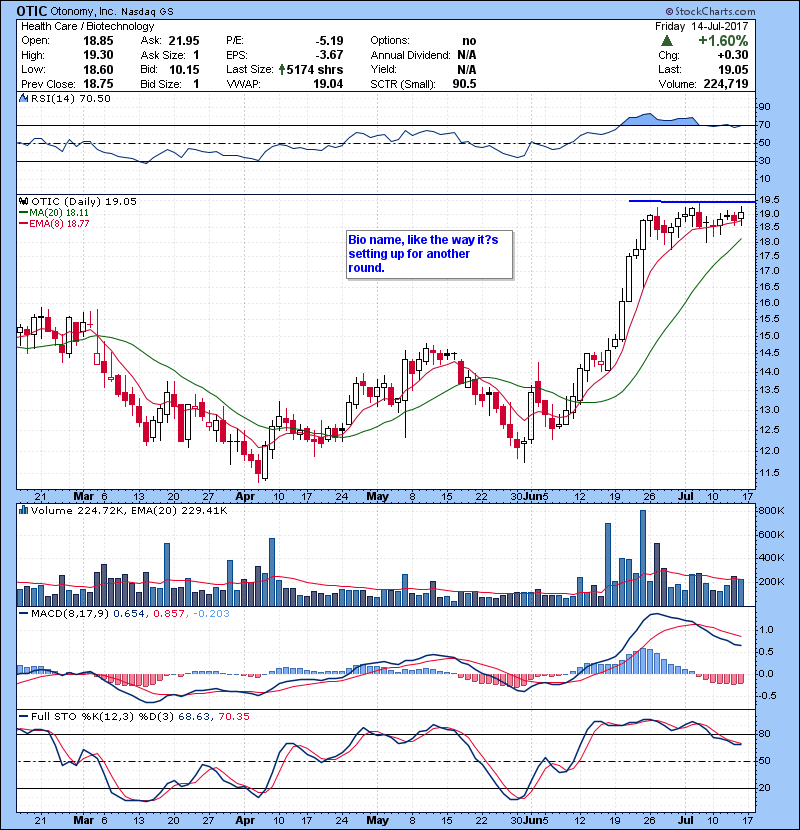The height and width of the screenshot is (830, 800).
Task: Click the header Volume value 224,719
Action: (726, 84)
